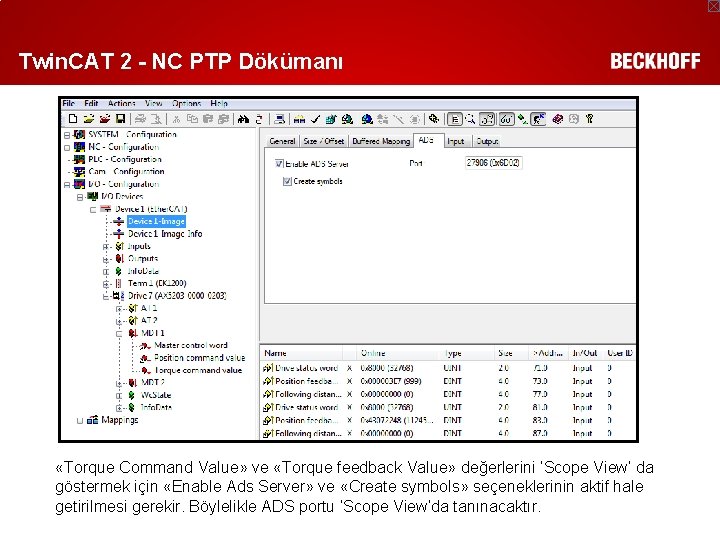The image size is (720, 540).
Task: Click the Find binoculars icon
Action: (243, 119)
